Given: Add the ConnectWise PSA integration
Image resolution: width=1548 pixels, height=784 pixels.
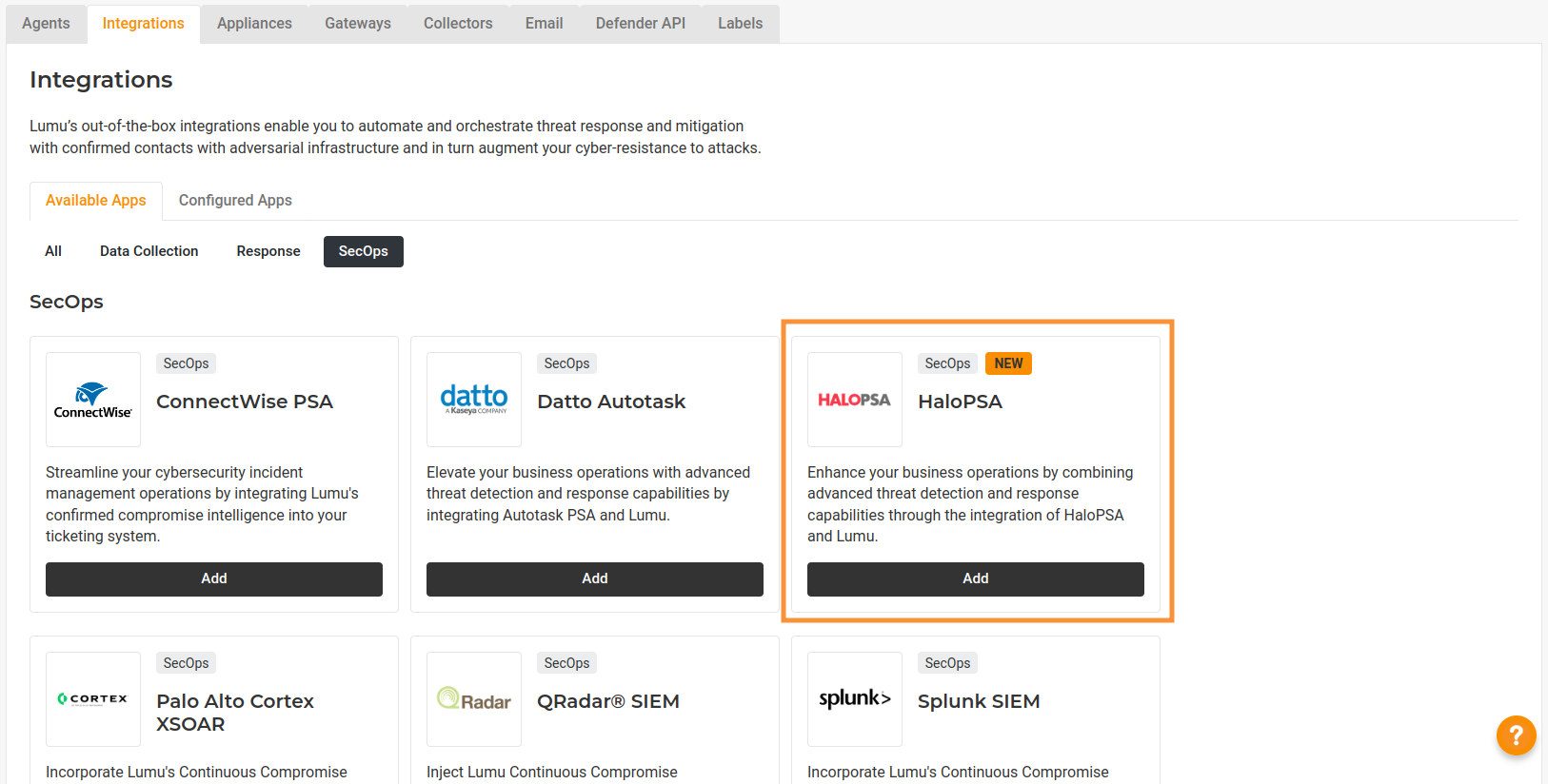Looking at the screenshot, I should click(214, 578).
